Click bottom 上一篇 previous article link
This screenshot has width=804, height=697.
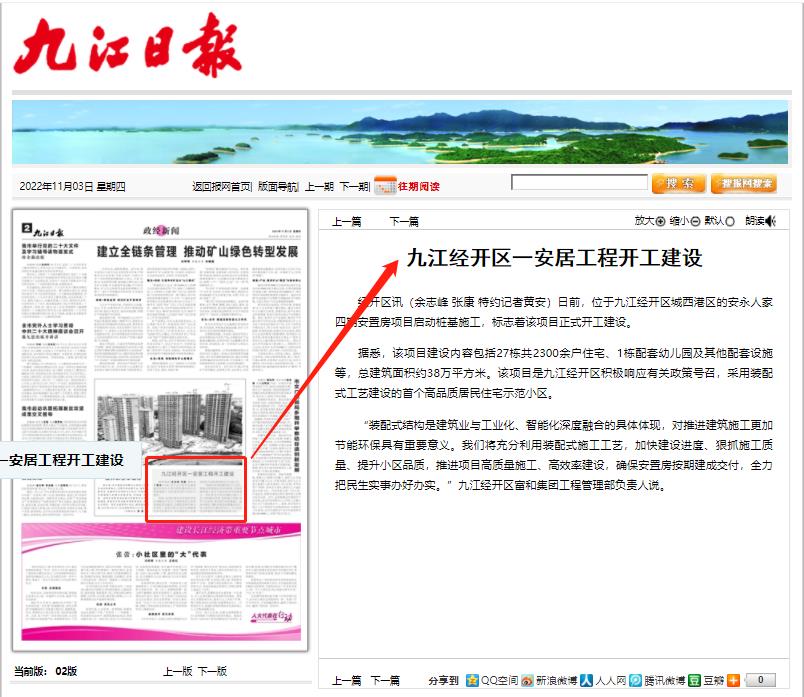(x=347, y=681)
